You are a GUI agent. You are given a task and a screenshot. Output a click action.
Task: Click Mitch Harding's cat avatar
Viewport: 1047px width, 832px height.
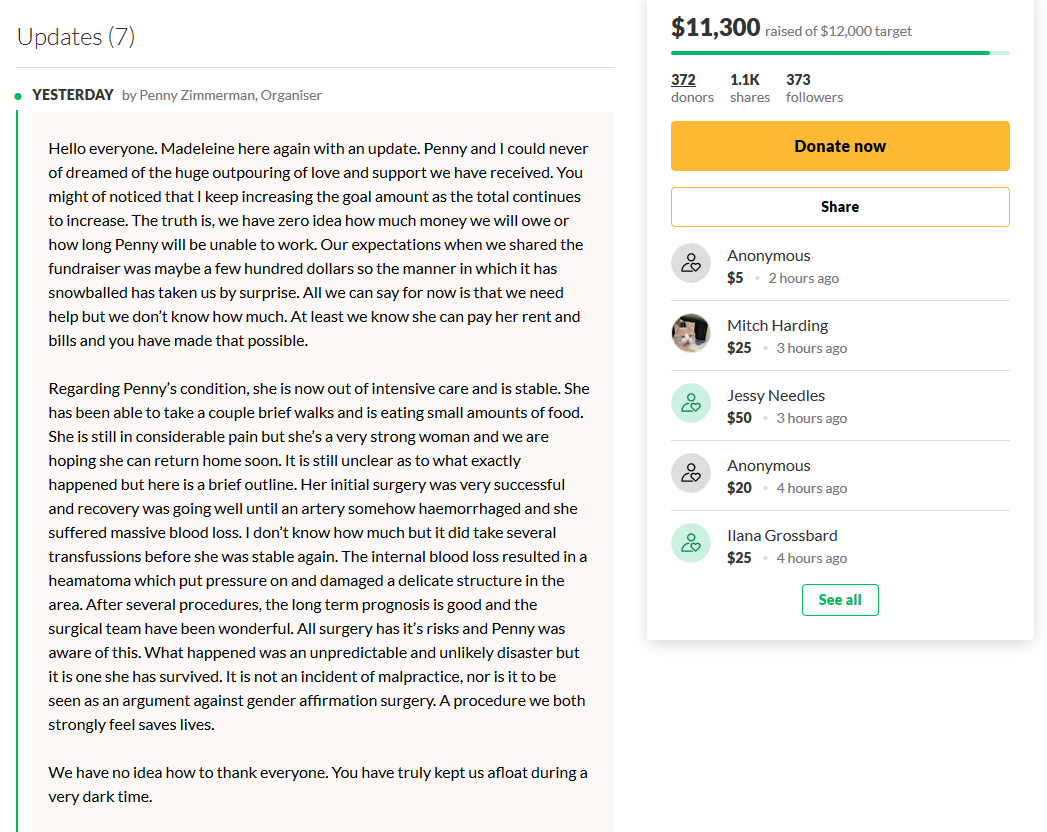pos(690,333)
